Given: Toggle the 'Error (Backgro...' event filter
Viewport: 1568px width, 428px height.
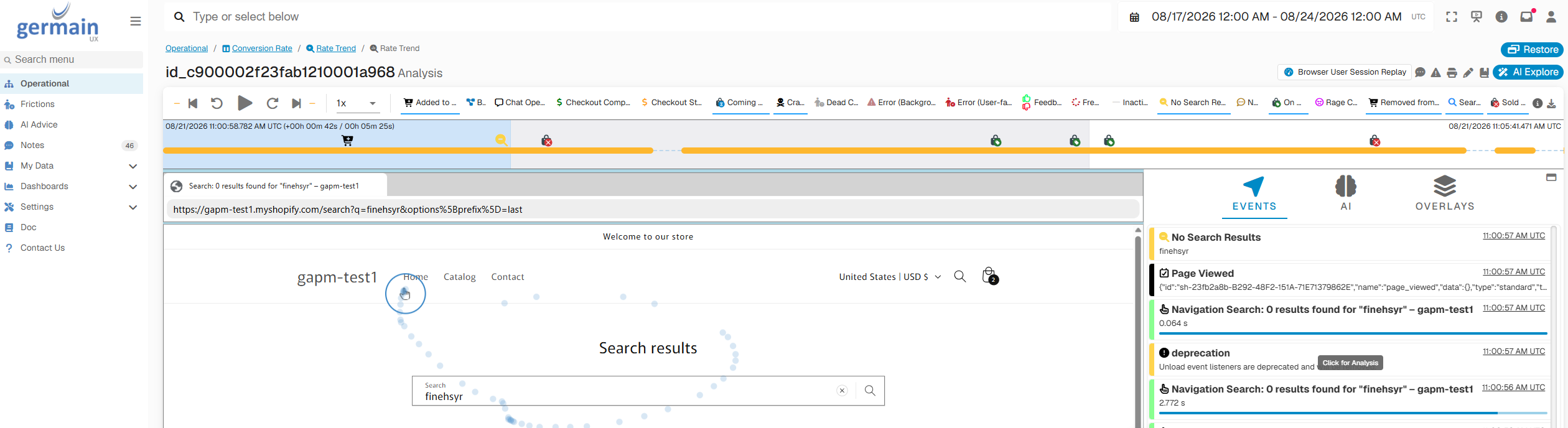Looking at the screenshot, I should (902, 103).
